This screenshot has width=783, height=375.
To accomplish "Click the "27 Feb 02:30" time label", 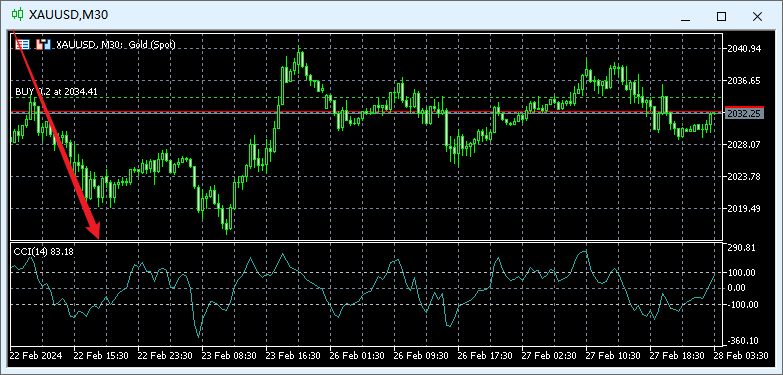I will point(549,356).
